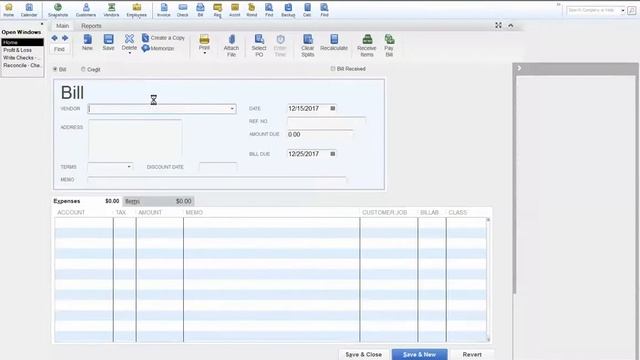Open Snapshots from the icon bar
The height and width of the screenshot is (360, 640).
[58, 10]
